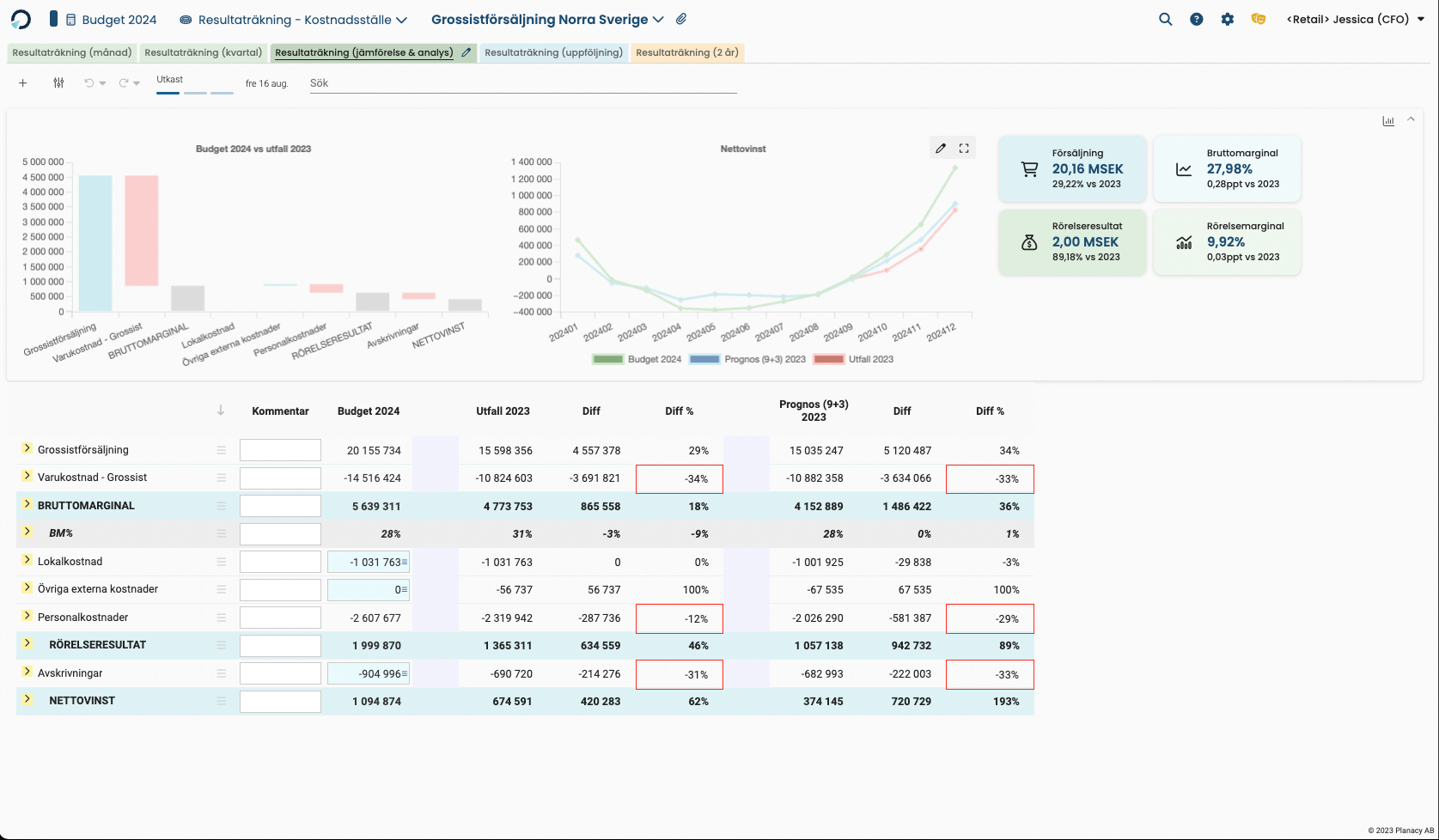This screenshot has height=840, width=1439.
Task: Open the <Retail> Jessica (CFO) user menu
Action: (x=1356, y=19)
